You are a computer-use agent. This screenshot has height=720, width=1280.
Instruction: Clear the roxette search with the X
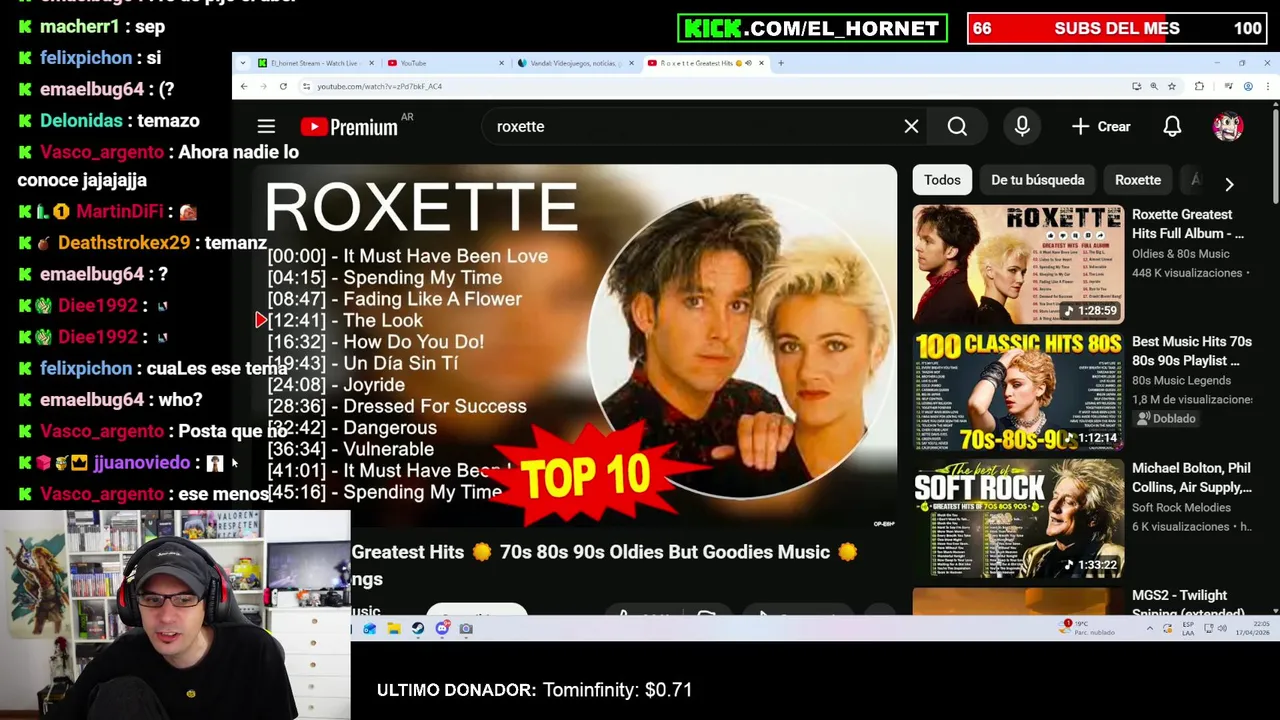911,127
